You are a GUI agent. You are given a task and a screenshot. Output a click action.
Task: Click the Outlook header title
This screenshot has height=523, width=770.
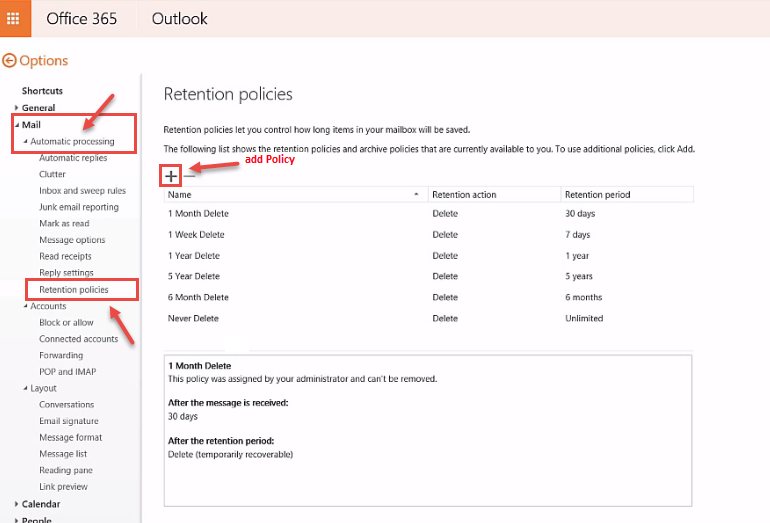179,19
